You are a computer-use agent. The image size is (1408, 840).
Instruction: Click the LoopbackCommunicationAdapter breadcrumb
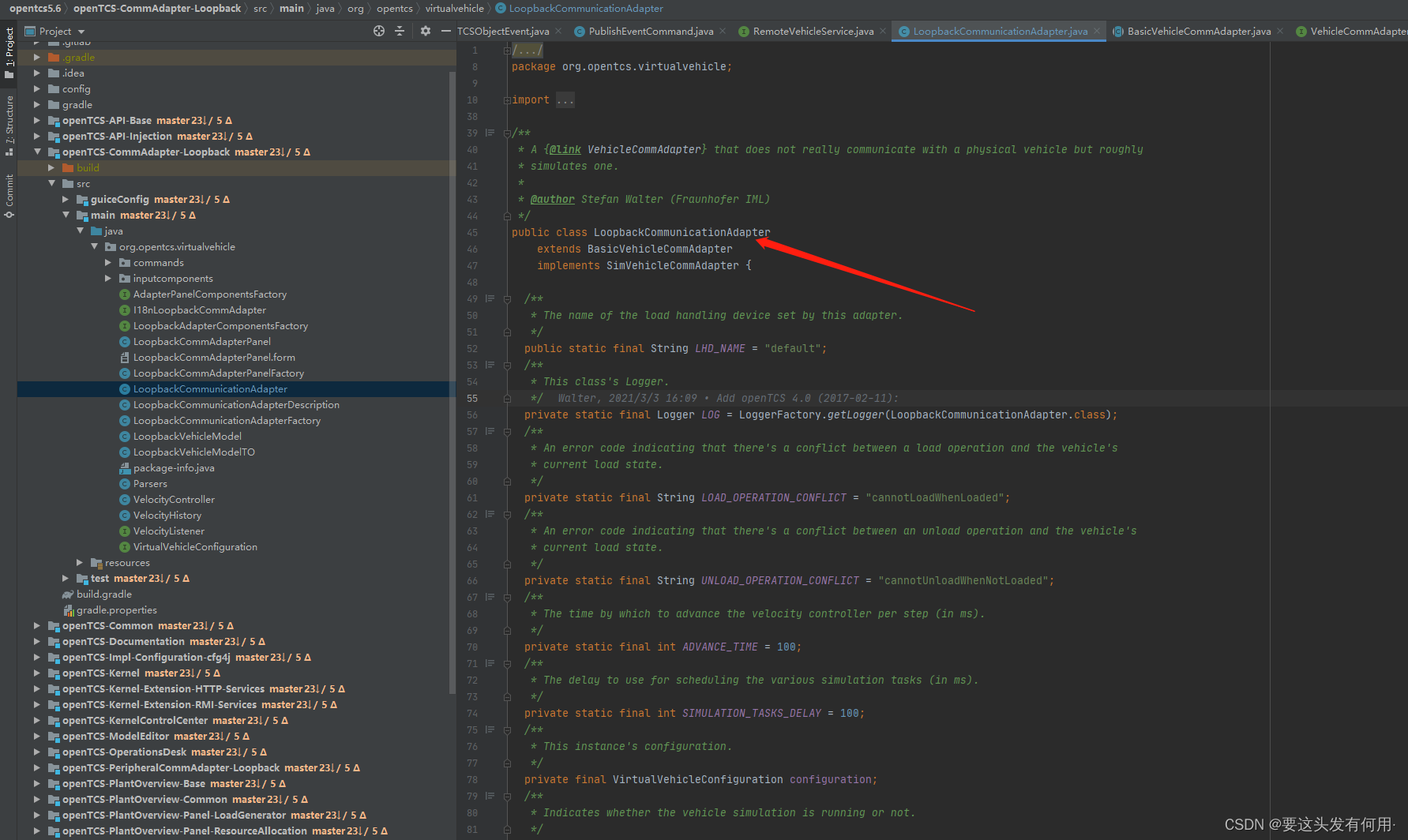tap(586, 9)
